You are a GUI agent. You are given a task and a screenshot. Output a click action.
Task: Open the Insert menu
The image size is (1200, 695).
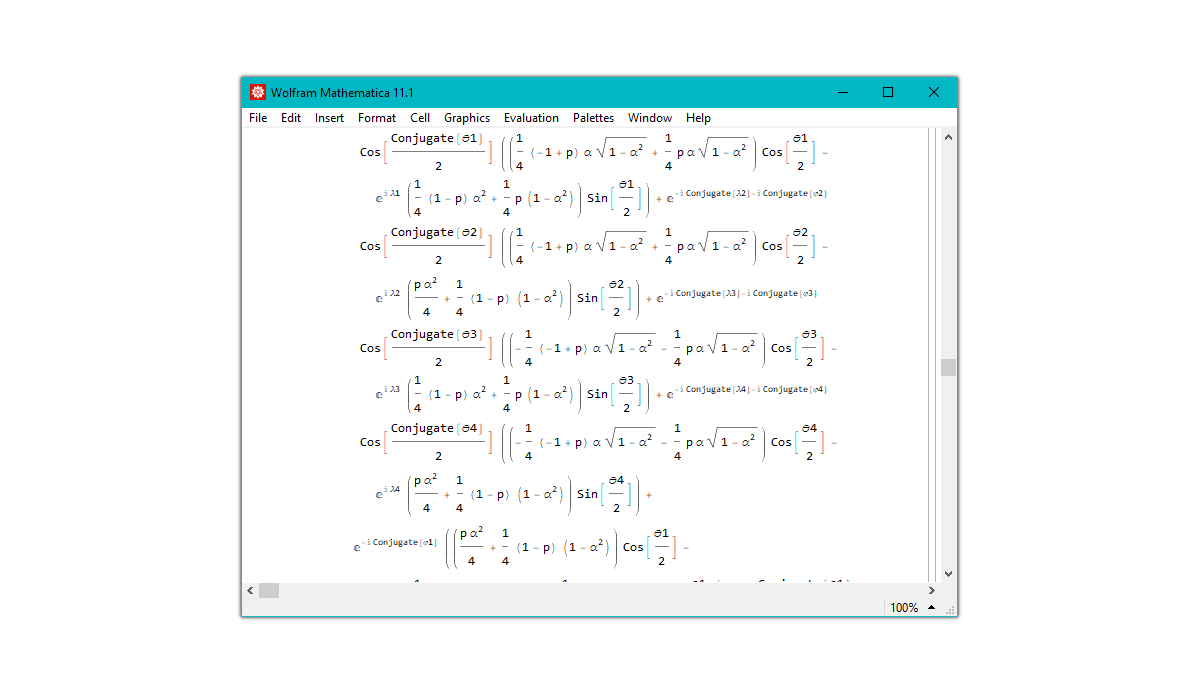click(329, 118)
